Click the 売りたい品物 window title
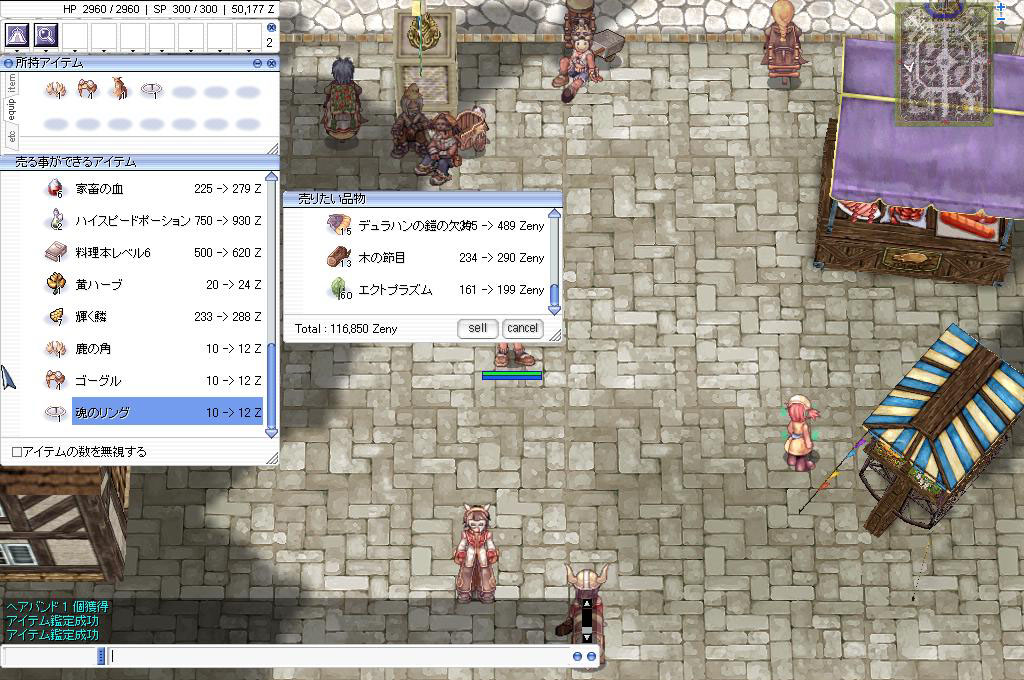Viewport: 1024px width, 680px height. [332, 199]
